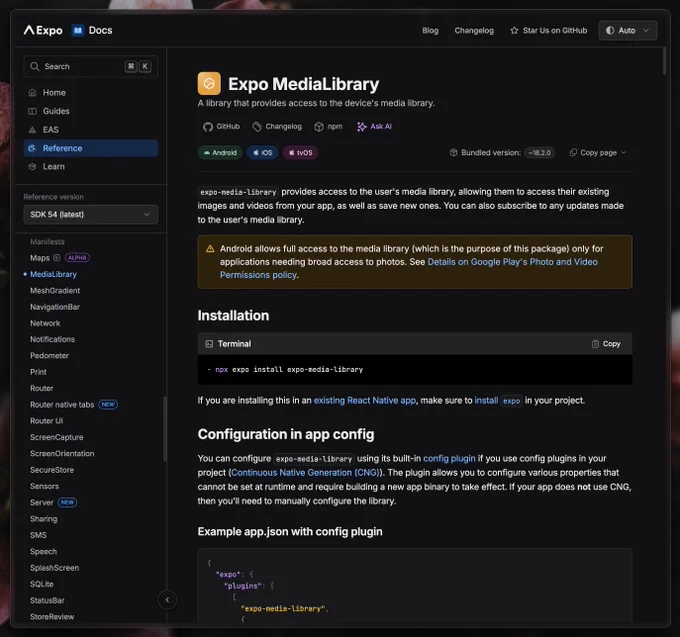680x637 pixels.
Task: Click the Reference sidebar icon
Action: click(x=33, y=148)
